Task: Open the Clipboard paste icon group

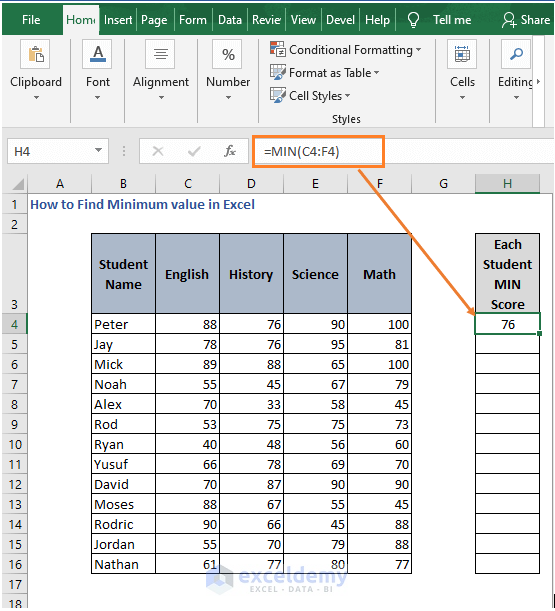Action: tap(35, 55)
